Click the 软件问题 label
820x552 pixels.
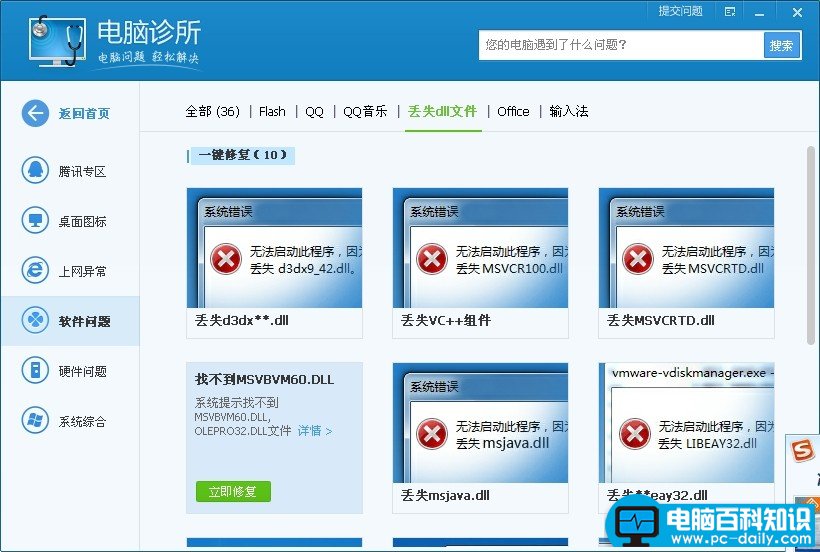pyautogui.click(x=84, y=321)
